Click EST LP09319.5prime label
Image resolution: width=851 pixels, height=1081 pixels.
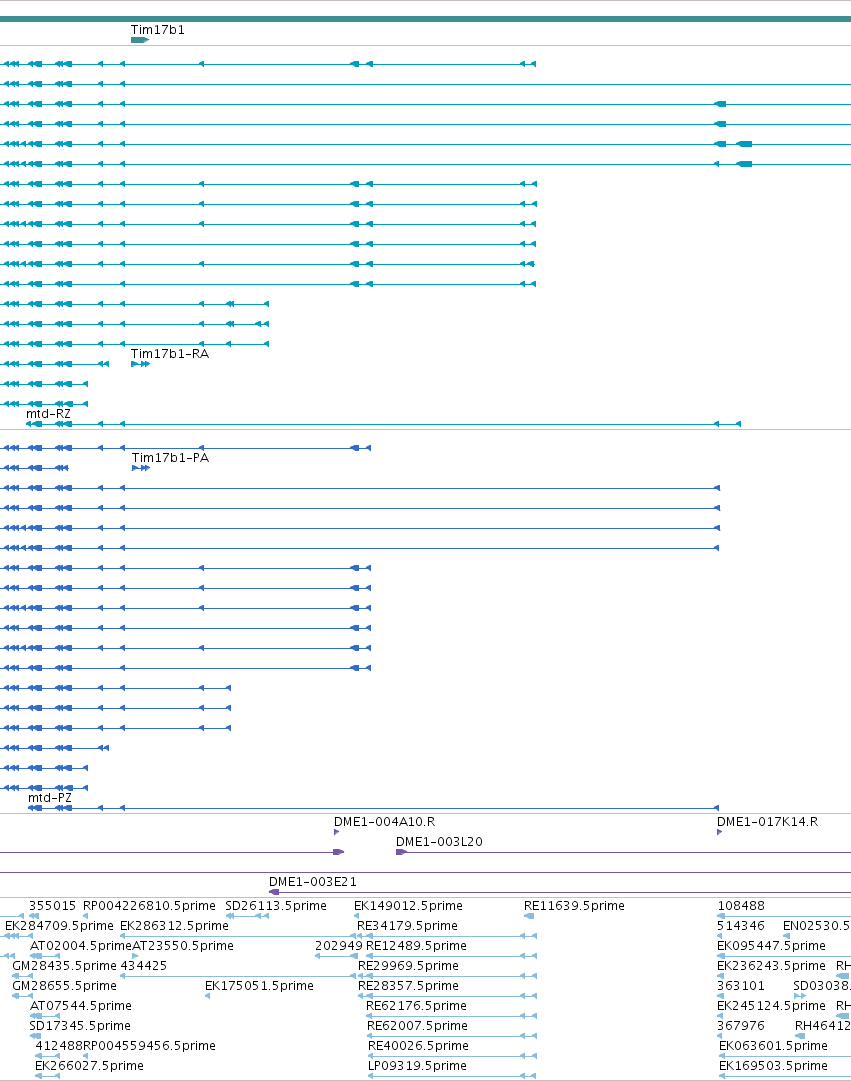pyautogui.click(x=417, y=1066)
